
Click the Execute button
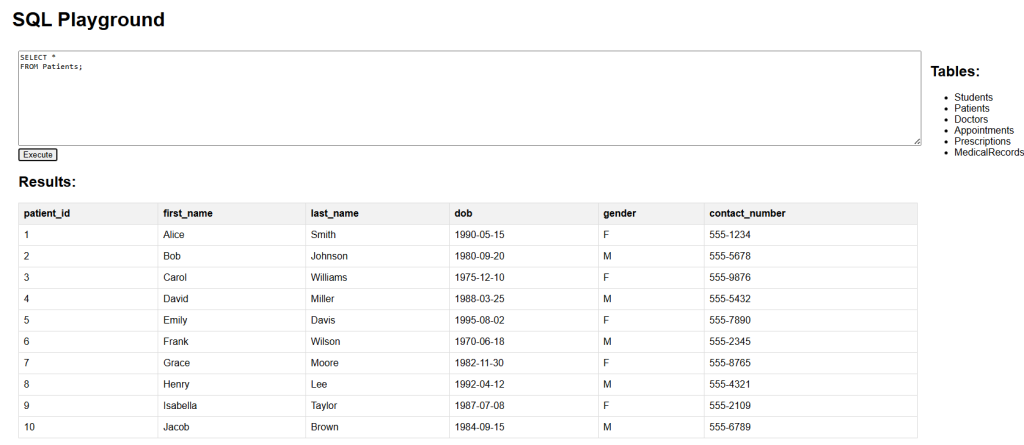point(38,155)
